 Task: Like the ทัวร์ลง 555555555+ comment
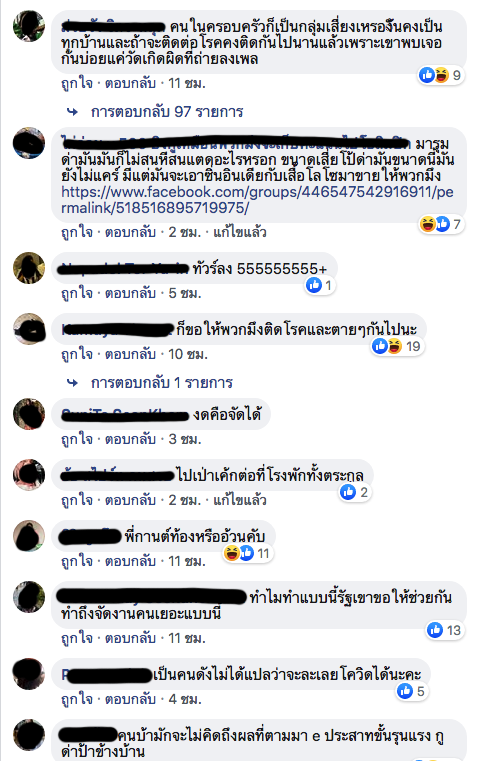[x=77, y=293]
